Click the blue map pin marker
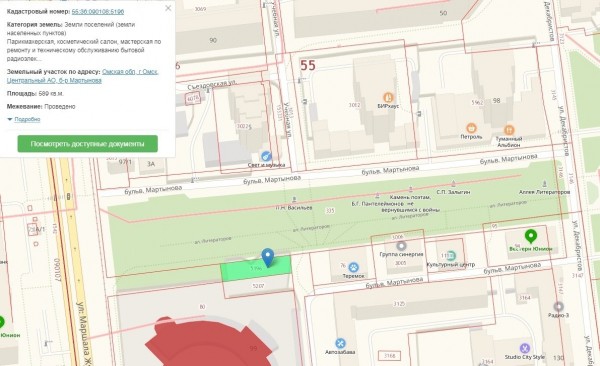 (x=267, y=257)
